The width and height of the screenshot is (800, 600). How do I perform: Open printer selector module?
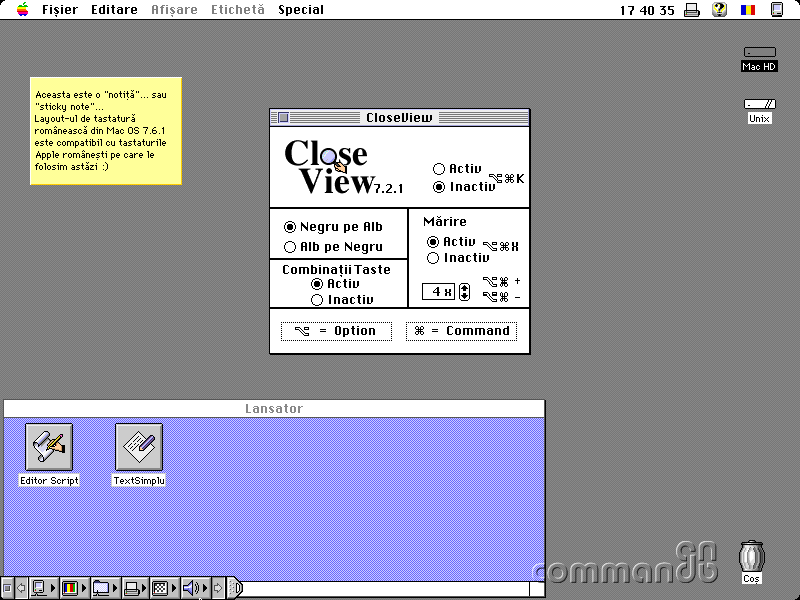tap(136, 588)
